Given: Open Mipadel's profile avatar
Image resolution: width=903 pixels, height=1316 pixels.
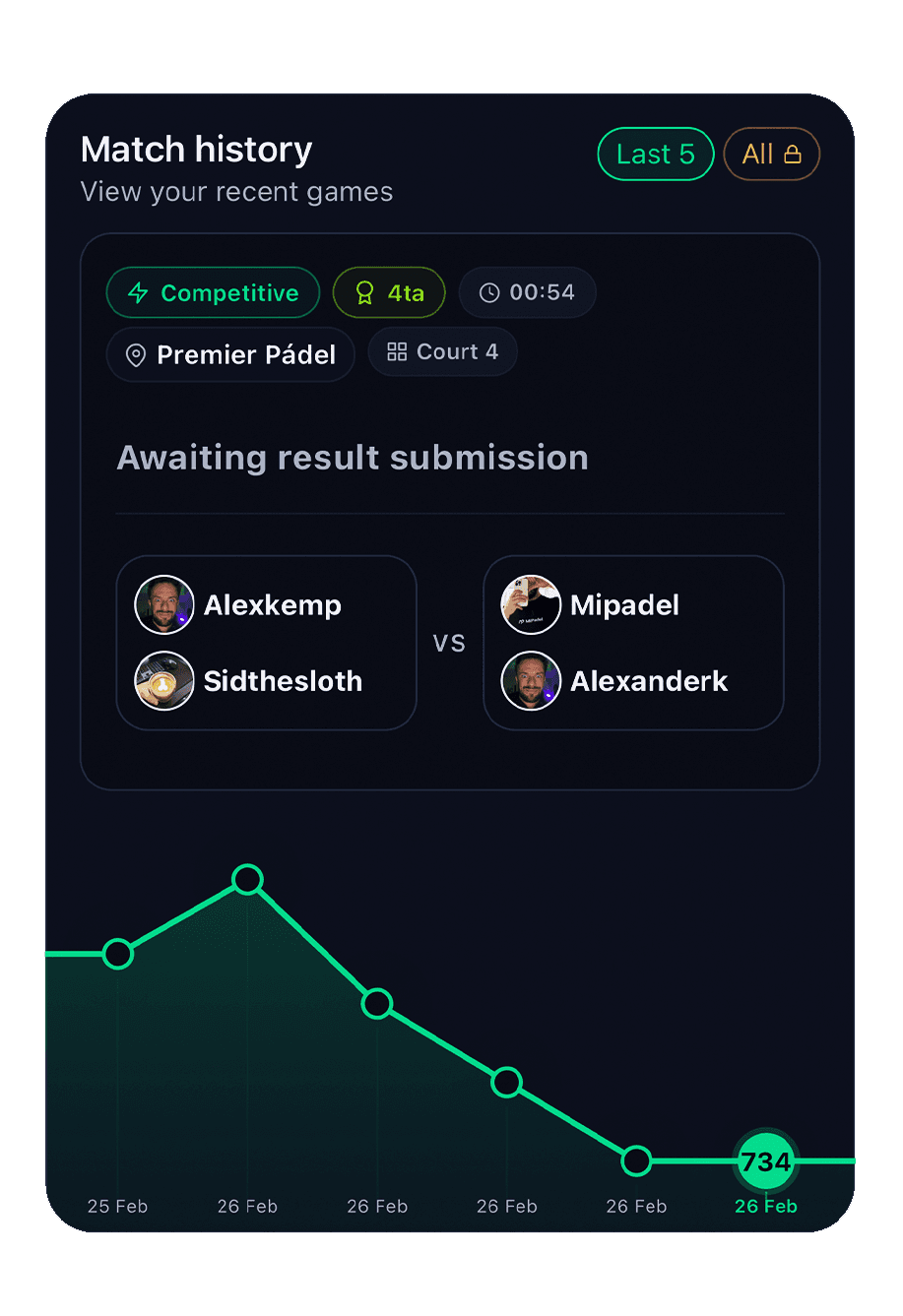Looking at the screenshot, I should pyautogui.click(x=531, y=604).
